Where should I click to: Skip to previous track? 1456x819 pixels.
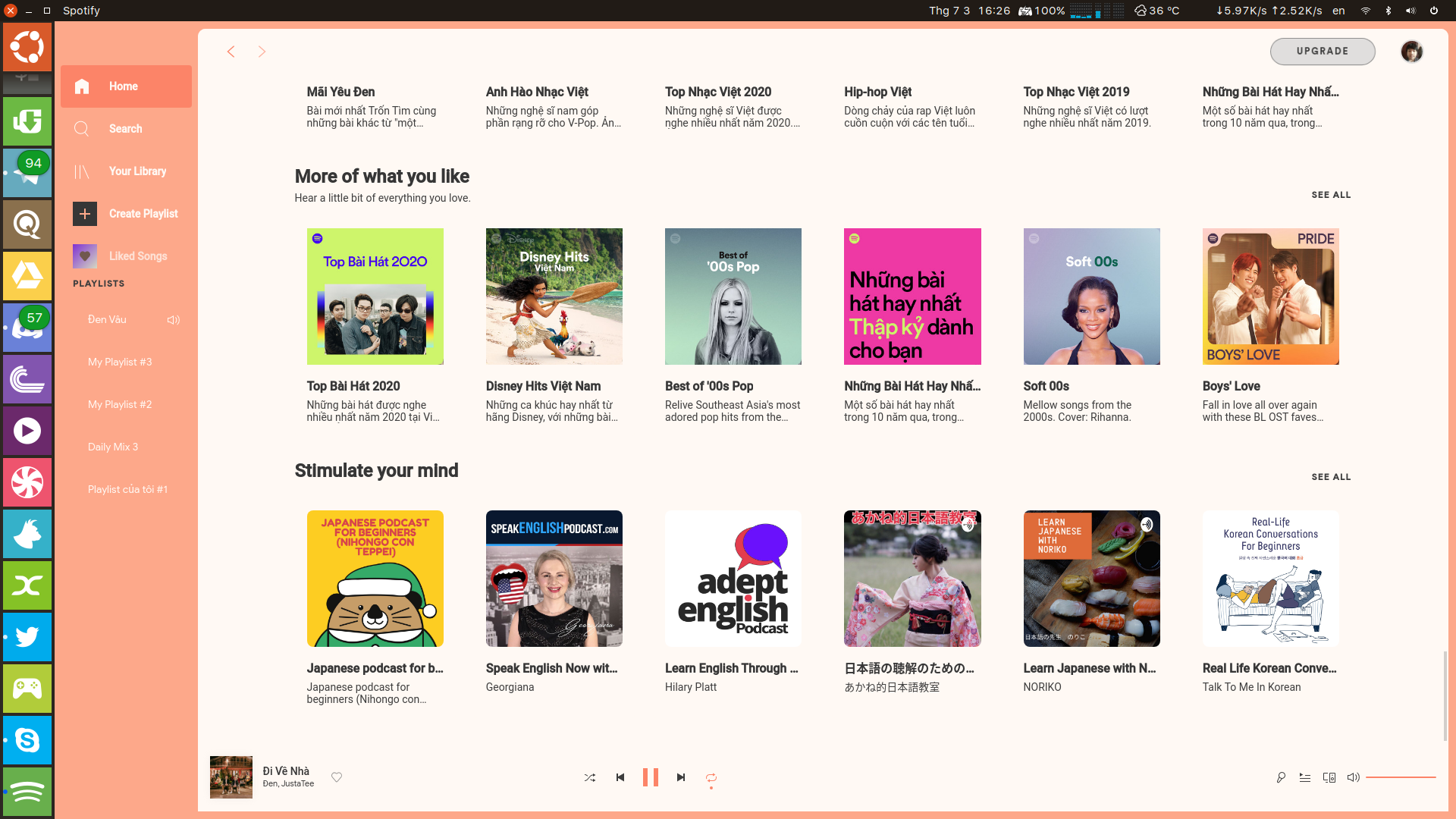tap(620, 777)
